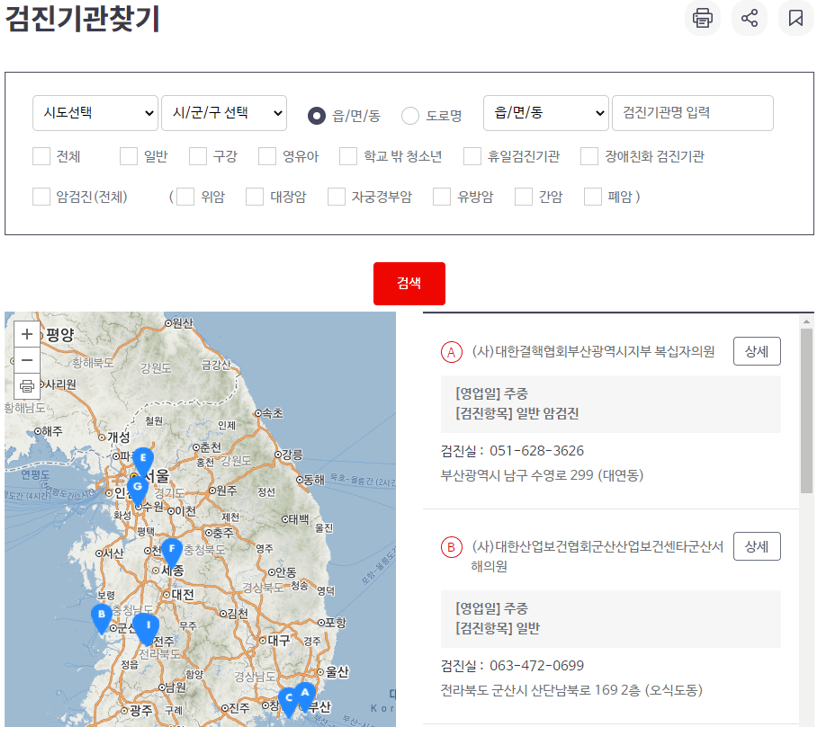Screen dimensions: 819x730
Task: Open 상세 details for 복십자의원 listing
Action: point(756,351)
